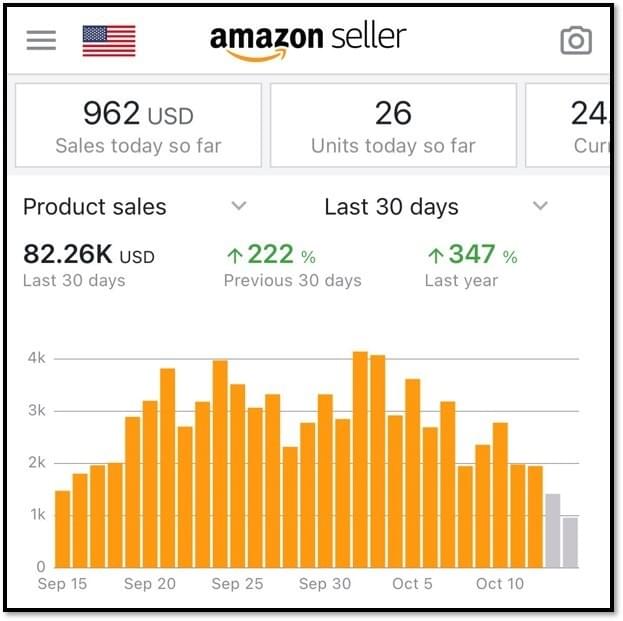The width and height of the screenshot is (623, 621).
Task: Tap the Amazon Seller logo
Action: [308, 41]
